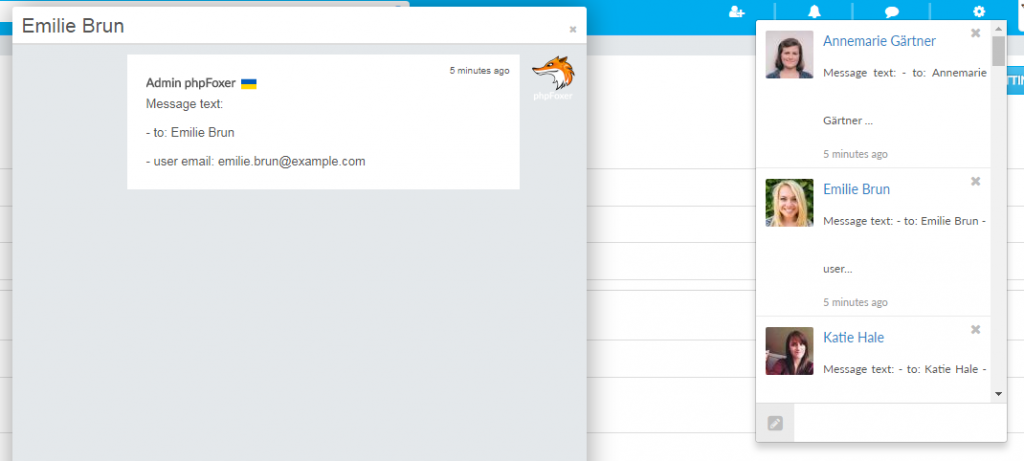Open Emilie Brun's name link in message list
This screenshot has height=461, width=1024.
(x=856, y=189)
